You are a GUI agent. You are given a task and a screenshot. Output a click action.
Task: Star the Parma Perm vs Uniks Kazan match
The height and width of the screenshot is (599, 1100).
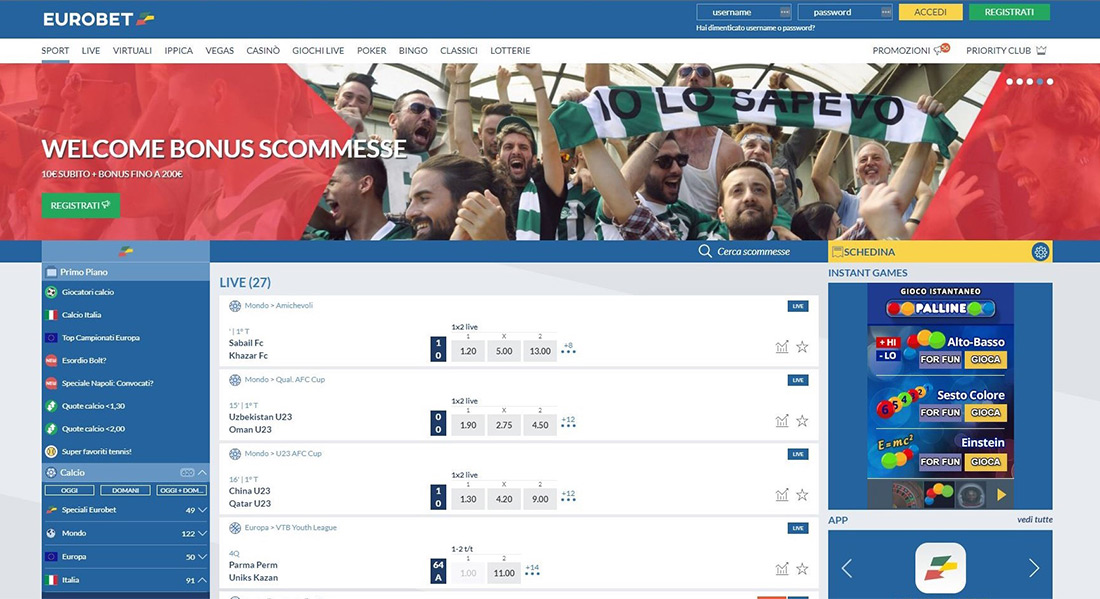click(803, 569)
